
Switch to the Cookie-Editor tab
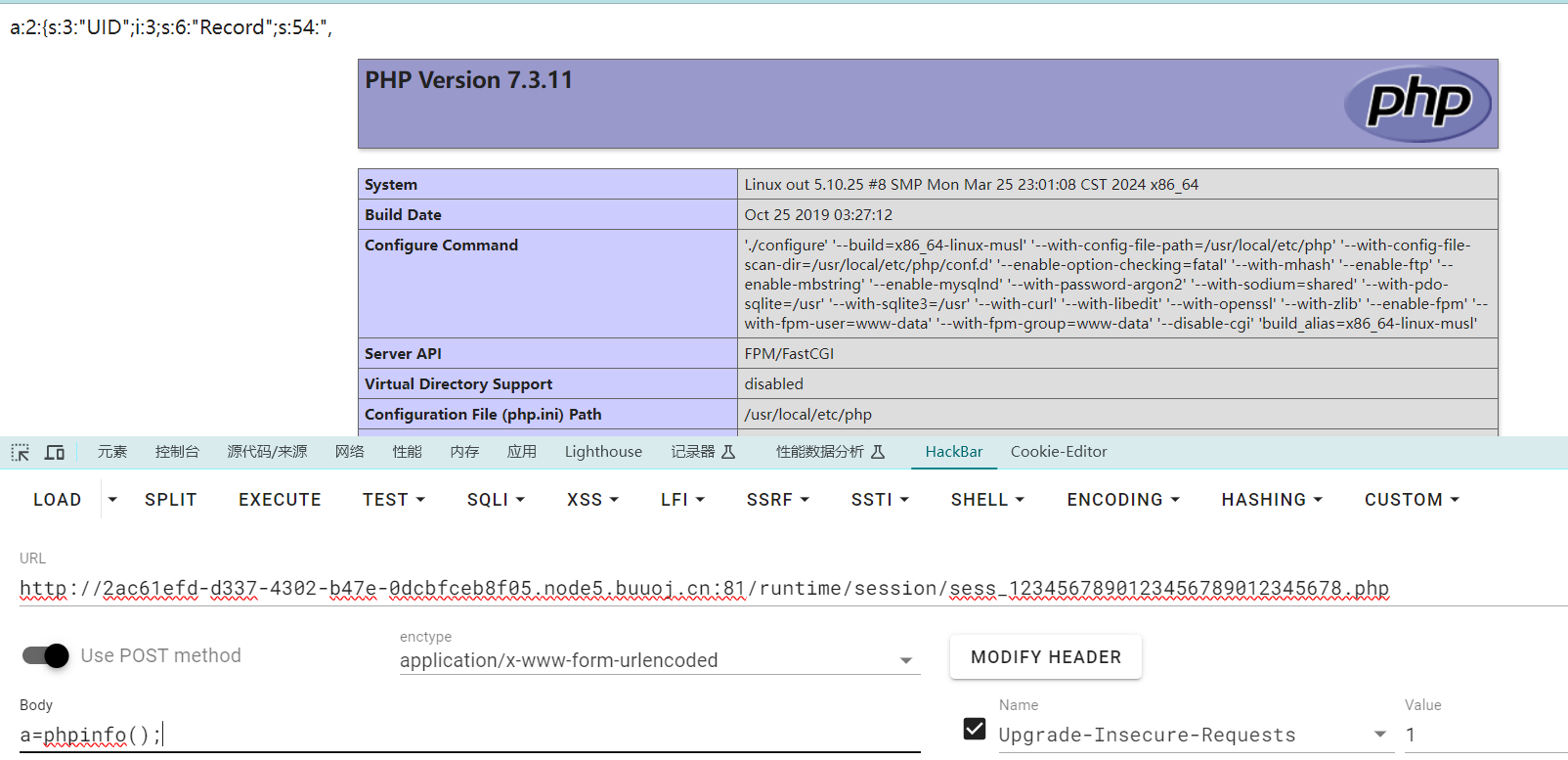click(1058, 452)
